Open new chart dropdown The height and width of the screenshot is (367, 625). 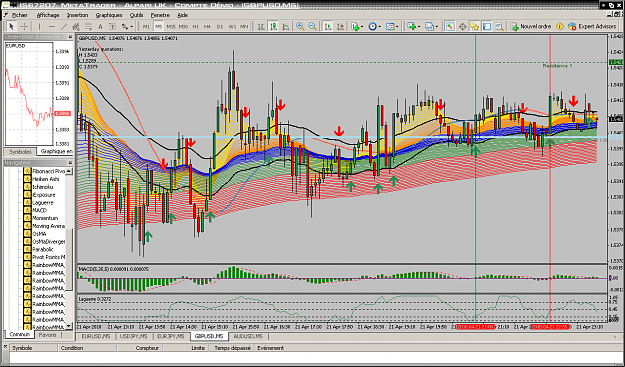[x=413, y=27]
